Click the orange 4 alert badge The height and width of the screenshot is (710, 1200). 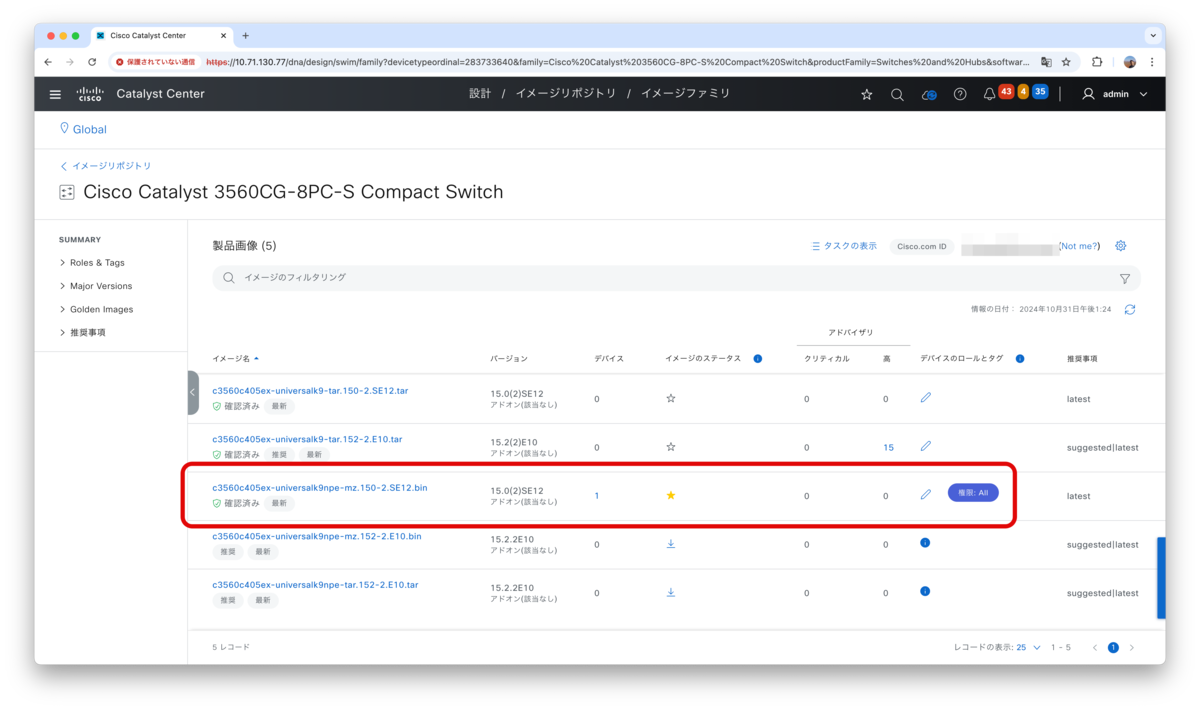(1023, 92)
